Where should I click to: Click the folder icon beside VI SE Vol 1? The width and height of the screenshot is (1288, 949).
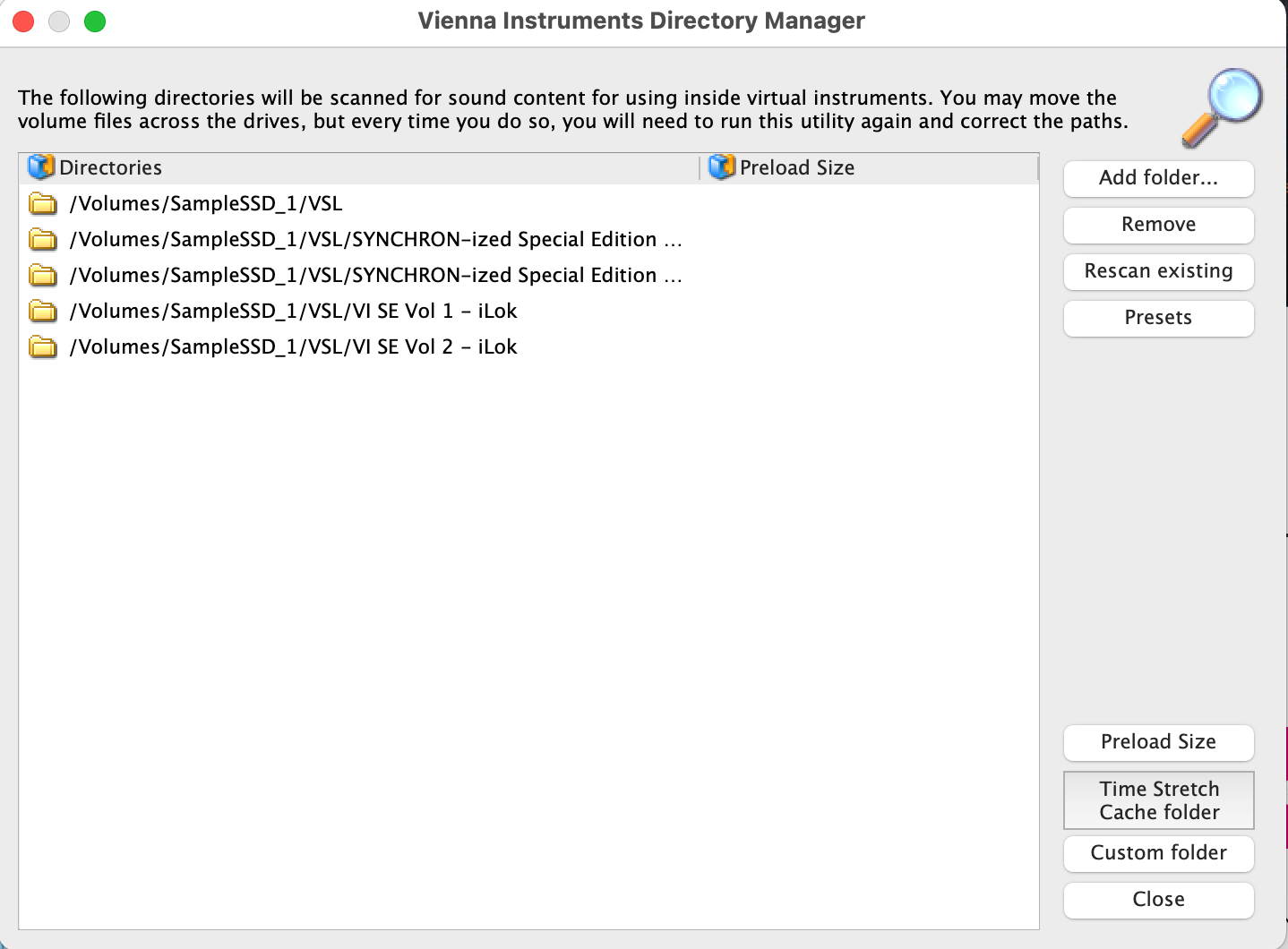(x=42, y=311)
